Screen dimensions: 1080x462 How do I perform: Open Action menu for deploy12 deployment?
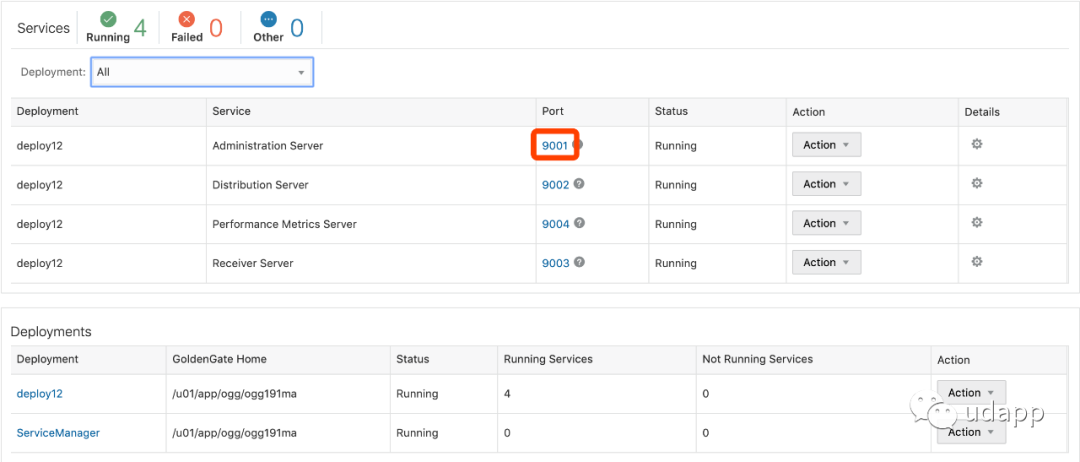tap(971, 392)
